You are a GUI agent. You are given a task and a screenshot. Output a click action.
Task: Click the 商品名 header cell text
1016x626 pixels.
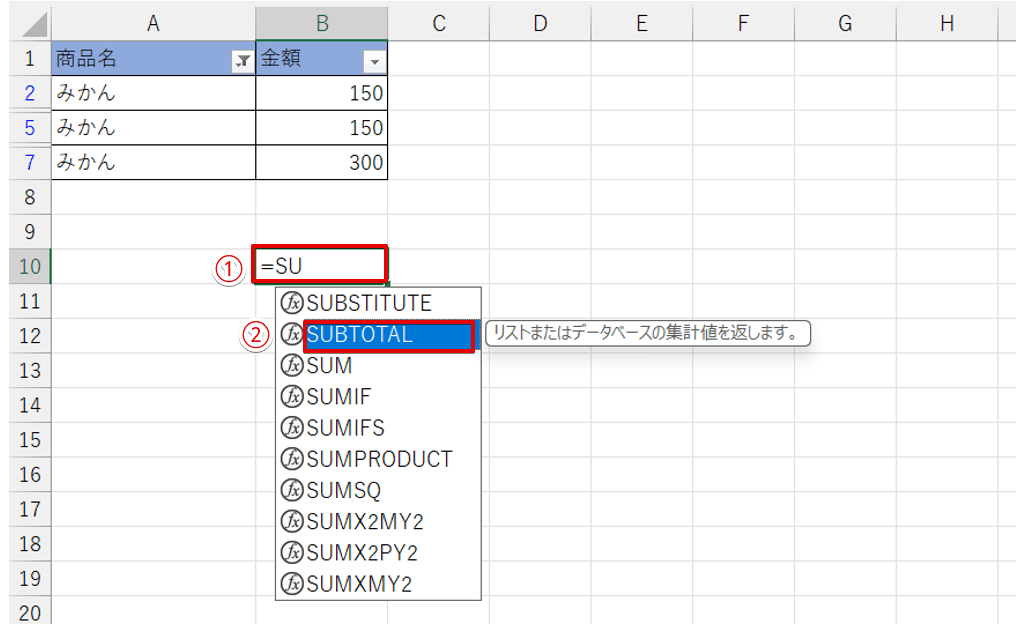pyautogui.click(x=86, y=58)
